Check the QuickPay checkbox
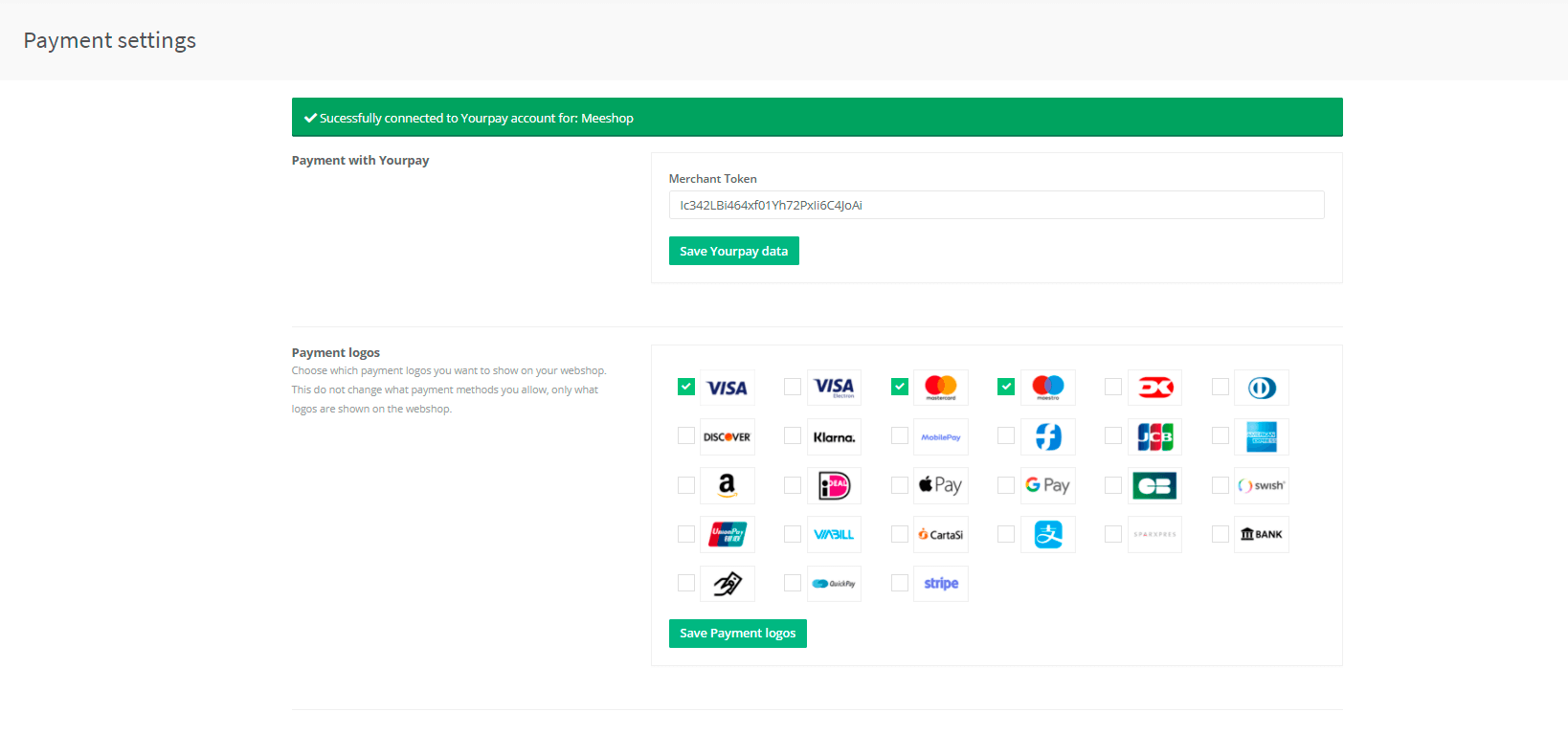The image size is (1568, 735). [x=793, y=583]
